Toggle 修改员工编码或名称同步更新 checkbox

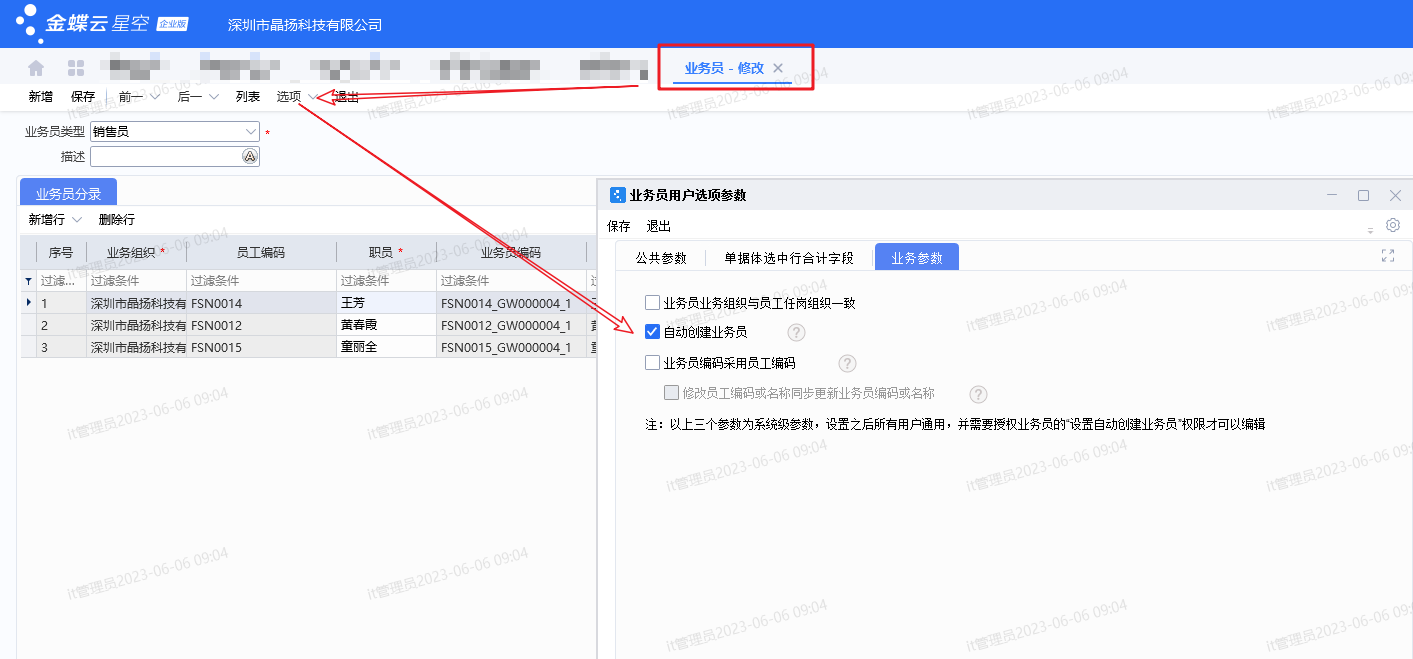click(671, 393)
